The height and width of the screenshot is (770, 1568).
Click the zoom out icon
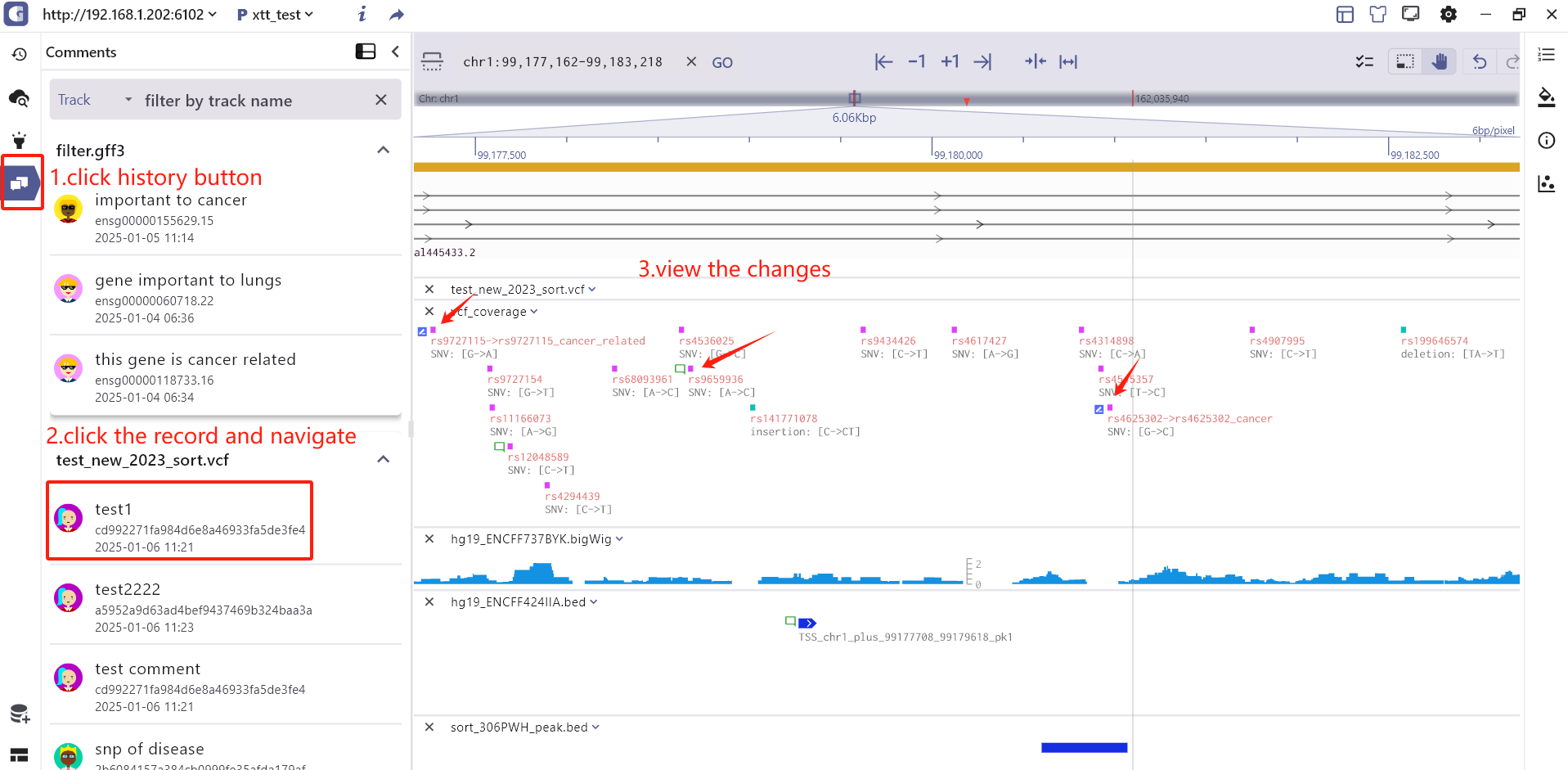[1068, 61]
